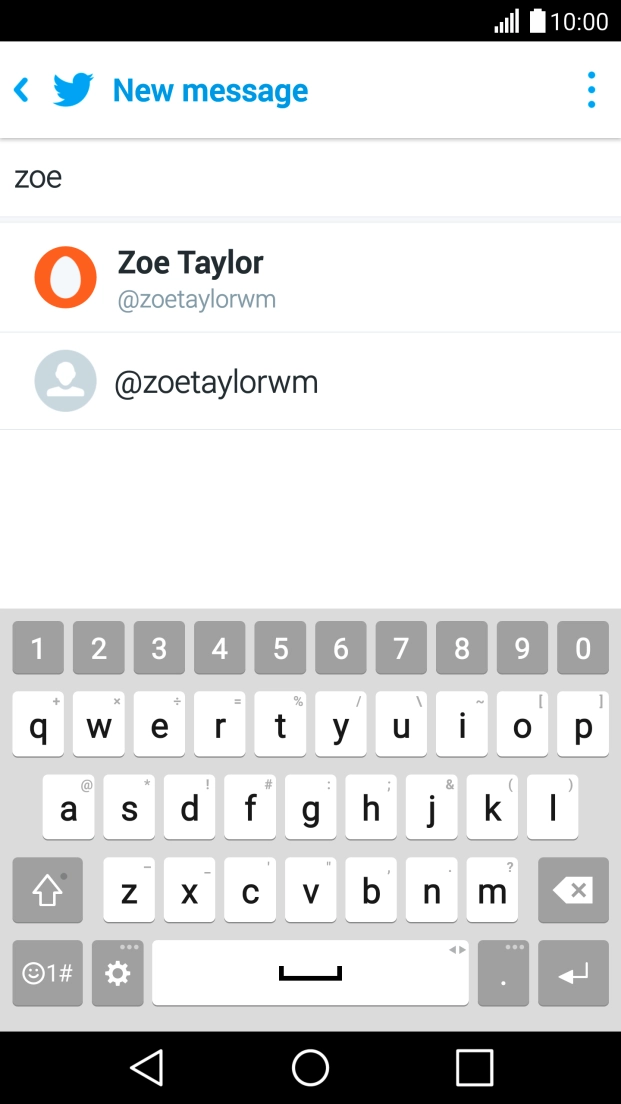
Task: Tap the Android home circle button
Action: click(x=310, y=1067)
